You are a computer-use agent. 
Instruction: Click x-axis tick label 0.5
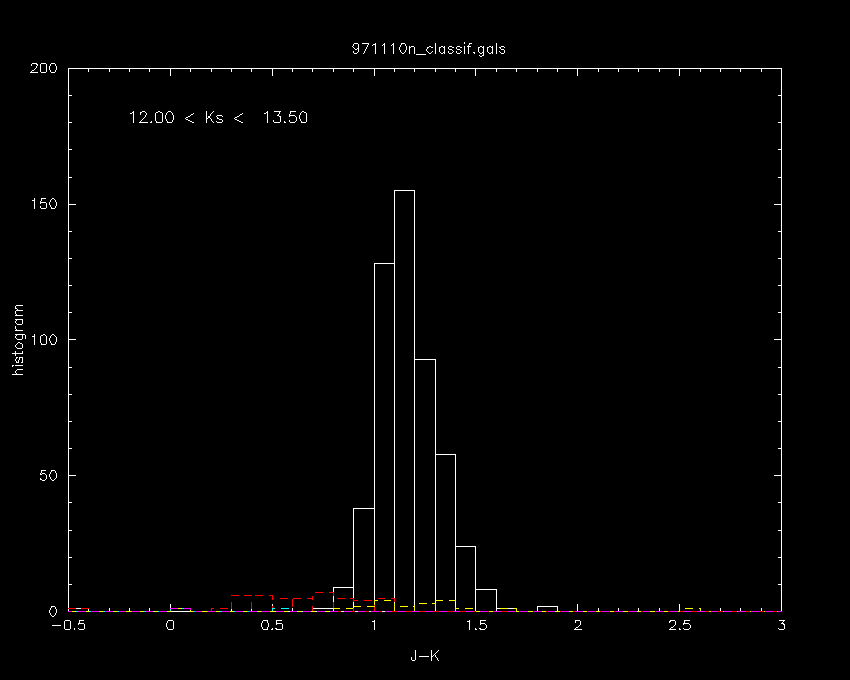(272, 626)
